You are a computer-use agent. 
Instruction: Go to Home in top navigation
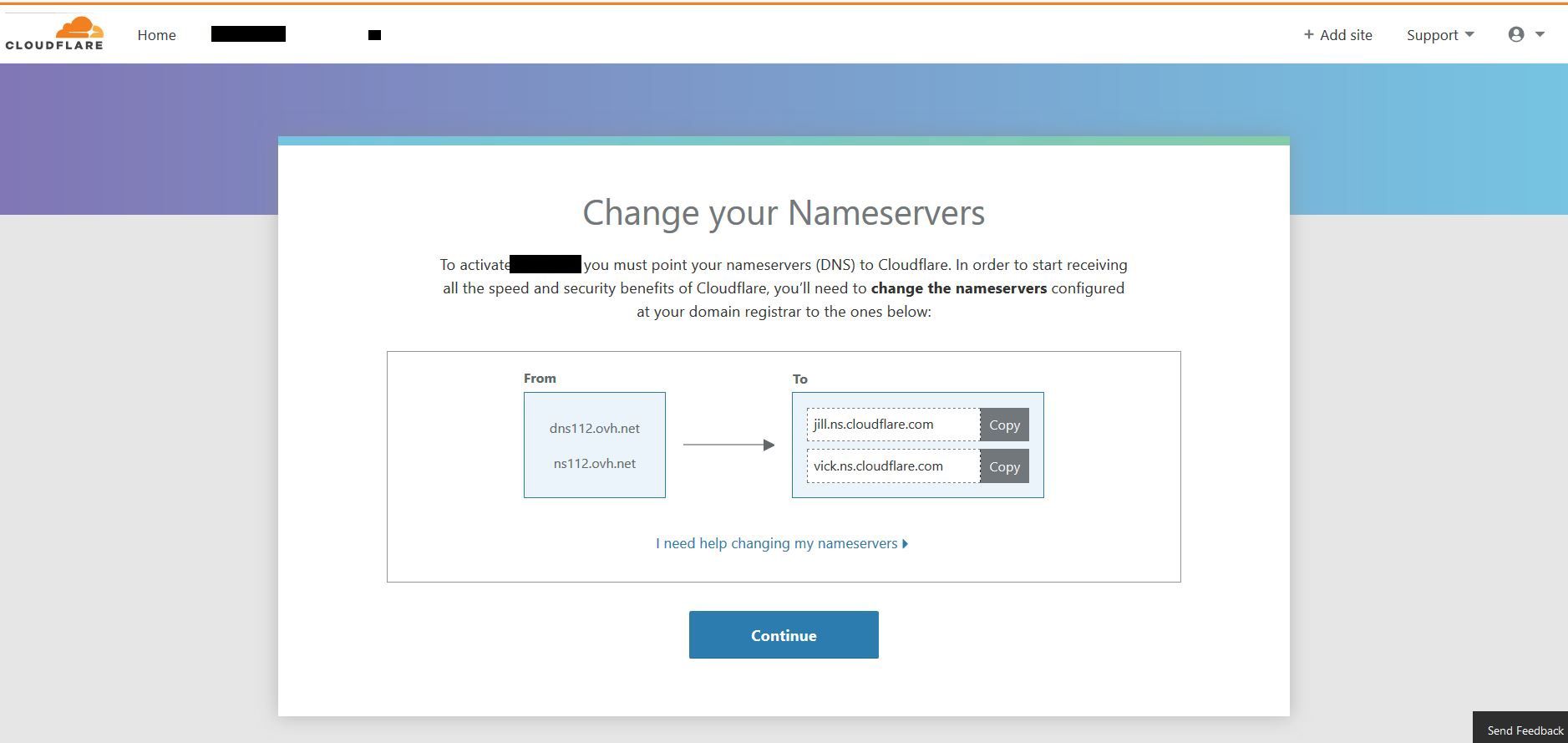pyautogui.click(x=156, y=35)
